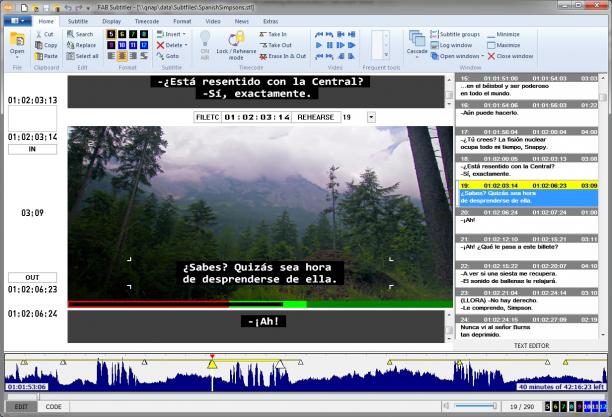Open the Log window

point(451,45)
